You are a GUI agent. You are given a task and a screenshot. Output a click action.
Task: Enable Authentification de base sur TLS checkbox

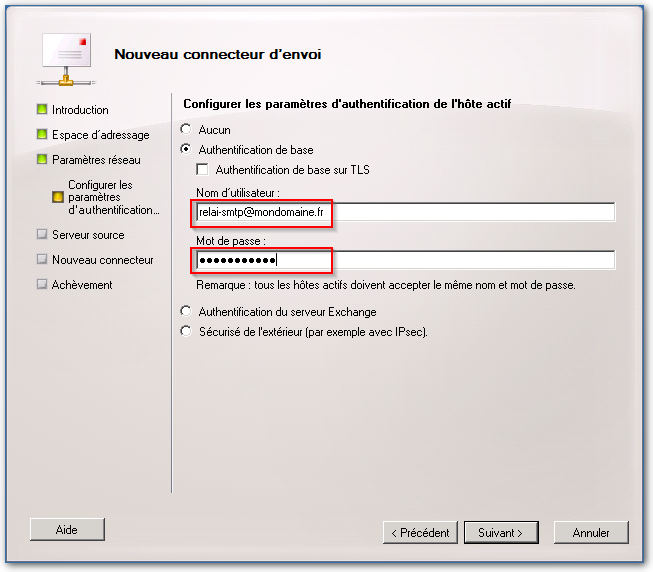point(202,169)
